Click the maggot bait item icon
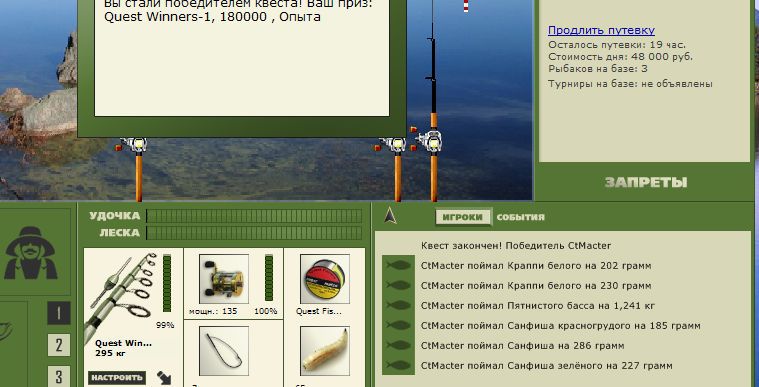This screenshot has height=387, width=759. pyautogui.click(x=325, y=351)
